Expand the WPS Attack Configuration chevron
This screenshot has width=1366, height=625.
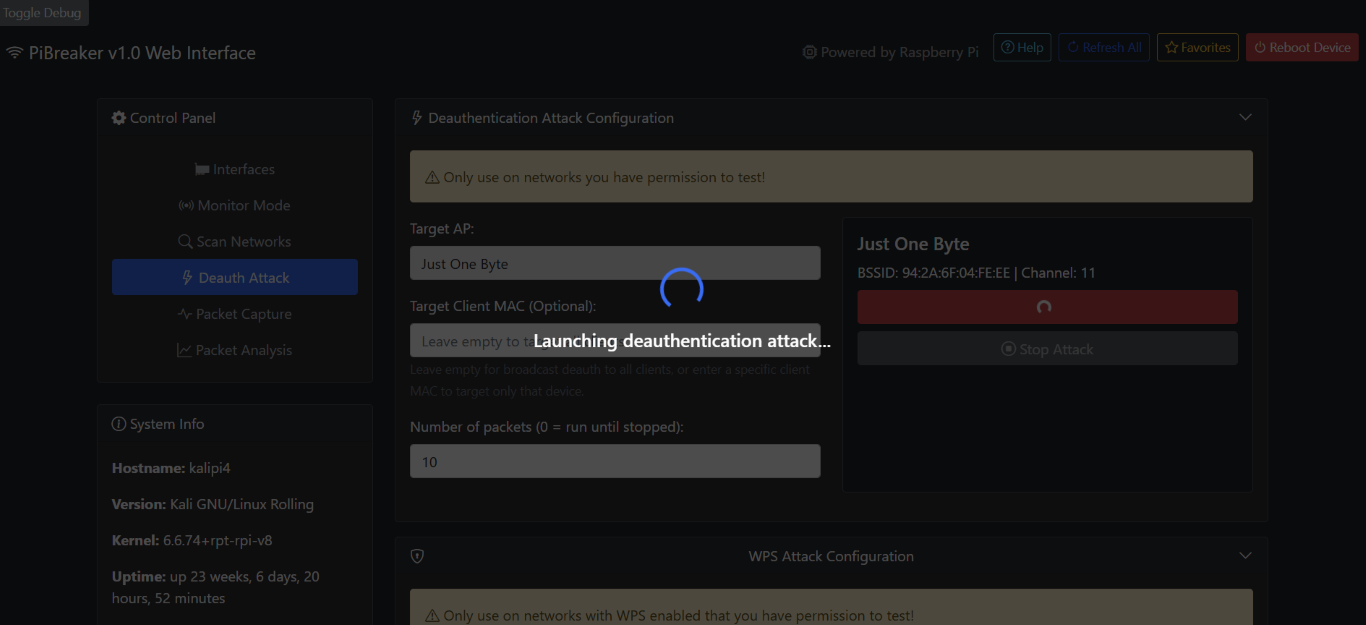coord(1245,555)
